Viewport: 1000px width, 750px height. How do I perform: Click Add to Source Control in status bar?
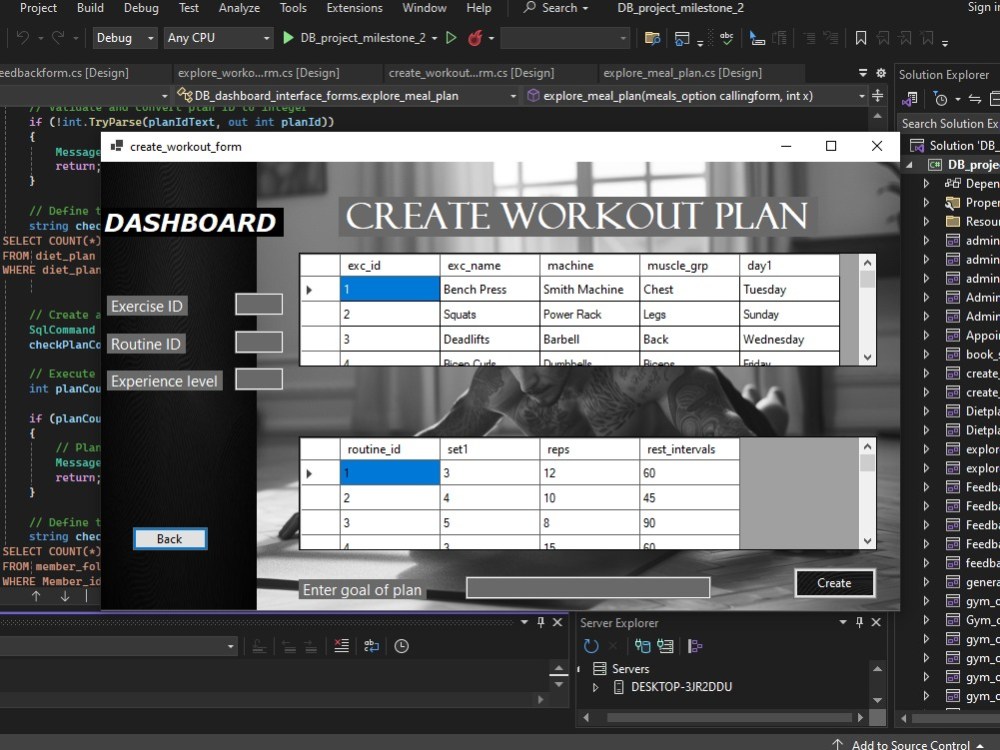pos(911,744)
